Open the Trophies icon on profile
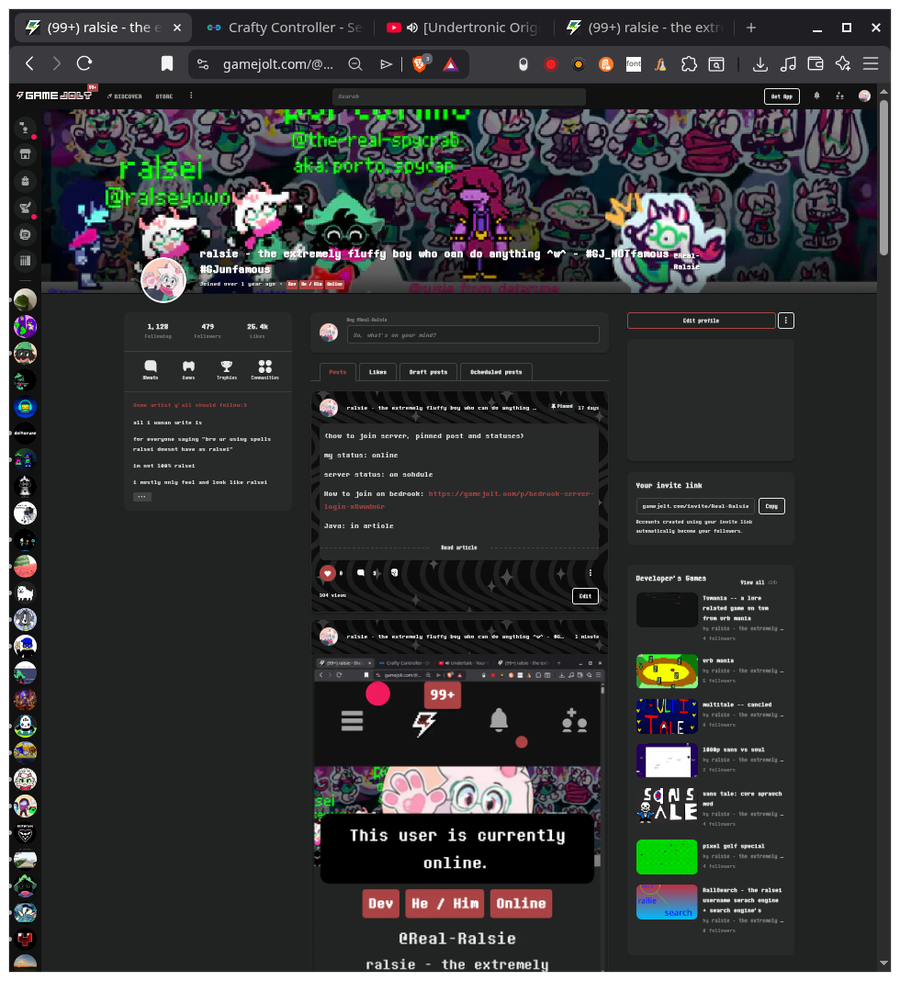900x981 pixels. (x=226, y=369)
